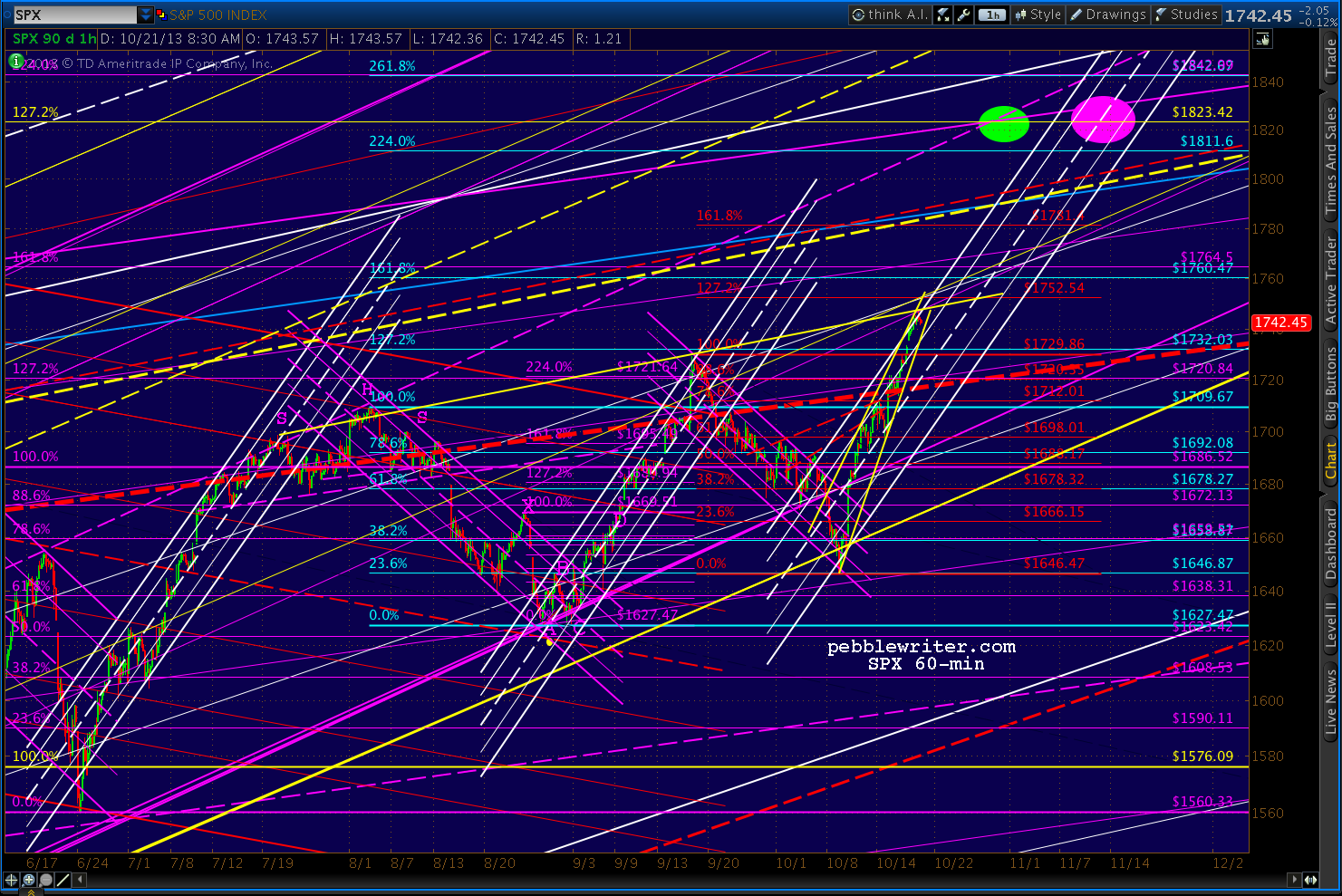Click the colored squares symbol link icon
The width and height of the screenshot is (1342, 896).
pyautogui.click(x=160, y=14)
